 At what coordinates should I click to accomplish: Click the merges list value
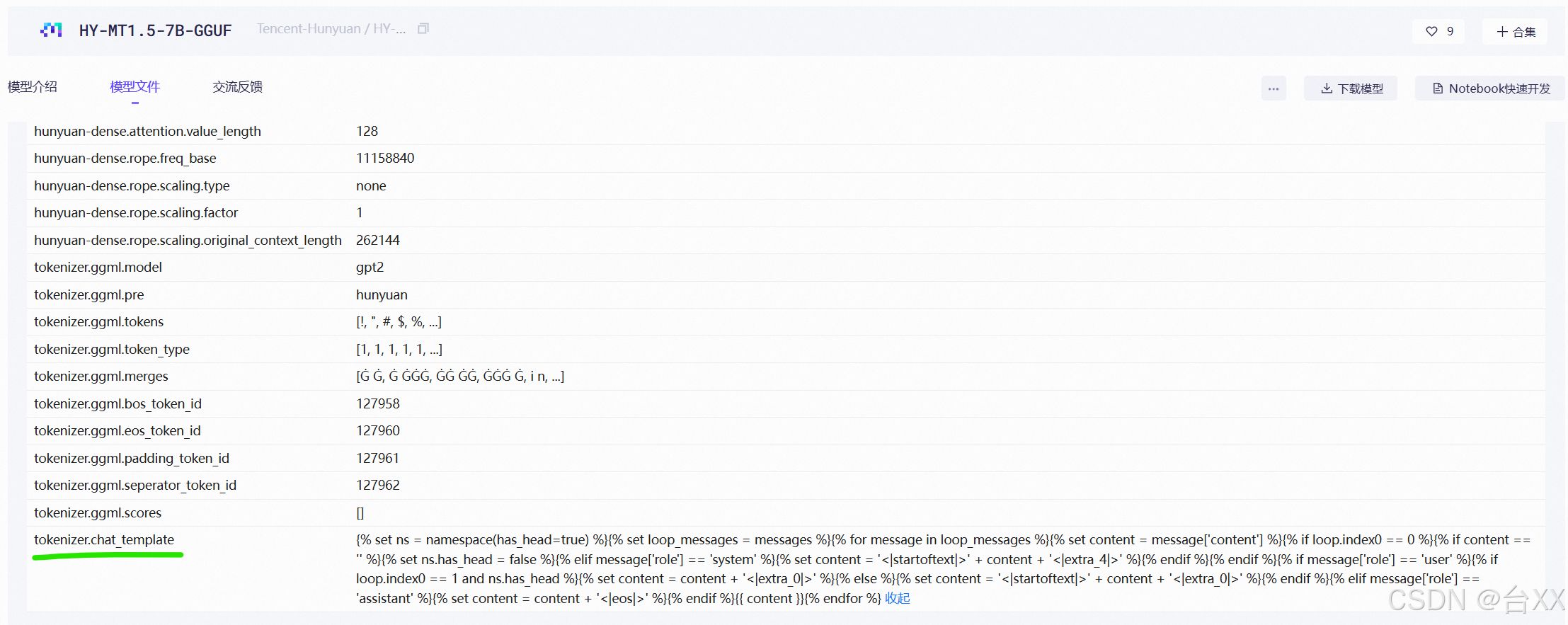click(460, 376)
